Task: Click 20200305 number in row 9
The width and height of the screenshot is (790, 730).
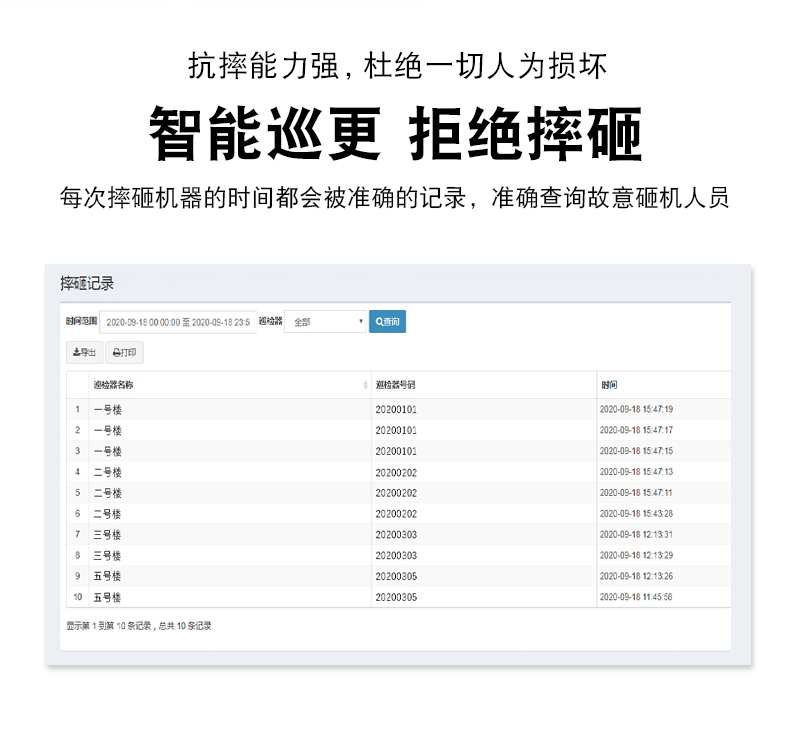Action: tap(395, 576)
